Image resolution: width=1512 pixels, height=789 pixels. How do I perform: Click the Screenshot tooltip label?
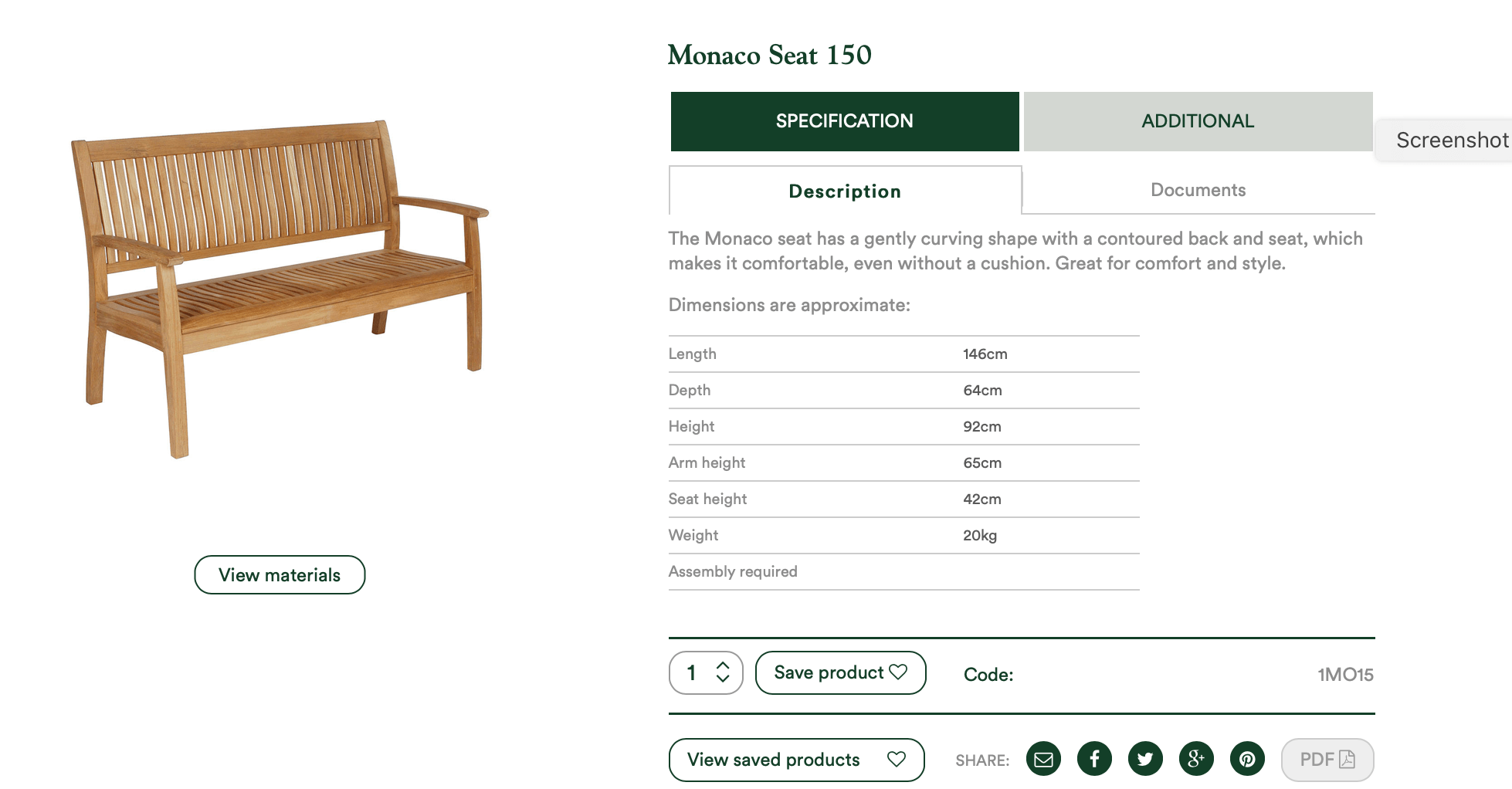click(1452, 140)
